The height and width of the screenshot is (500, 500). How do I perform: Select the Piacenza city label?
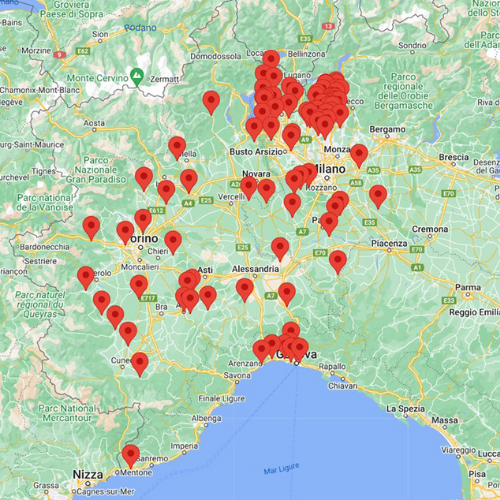coord(389,243)
